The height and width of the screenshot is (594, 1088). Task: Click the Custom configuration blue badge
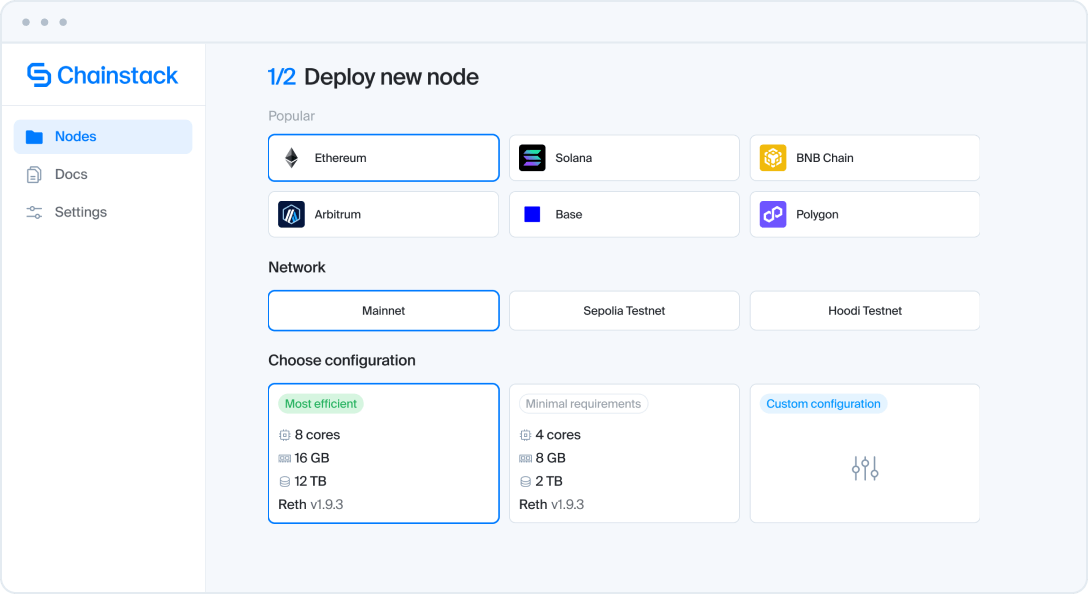tap(823, 404)
